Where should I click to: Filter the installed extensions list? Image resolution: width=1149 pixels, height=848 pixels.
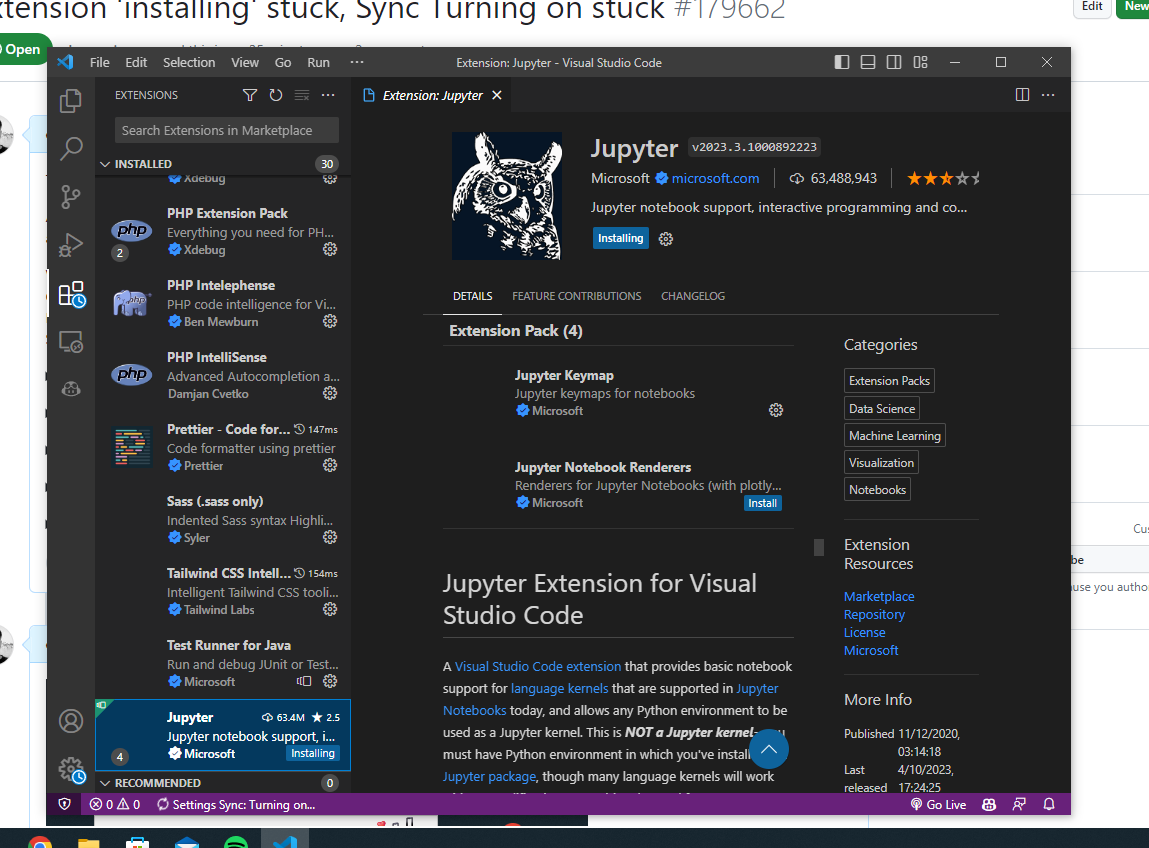coord(249,94)
